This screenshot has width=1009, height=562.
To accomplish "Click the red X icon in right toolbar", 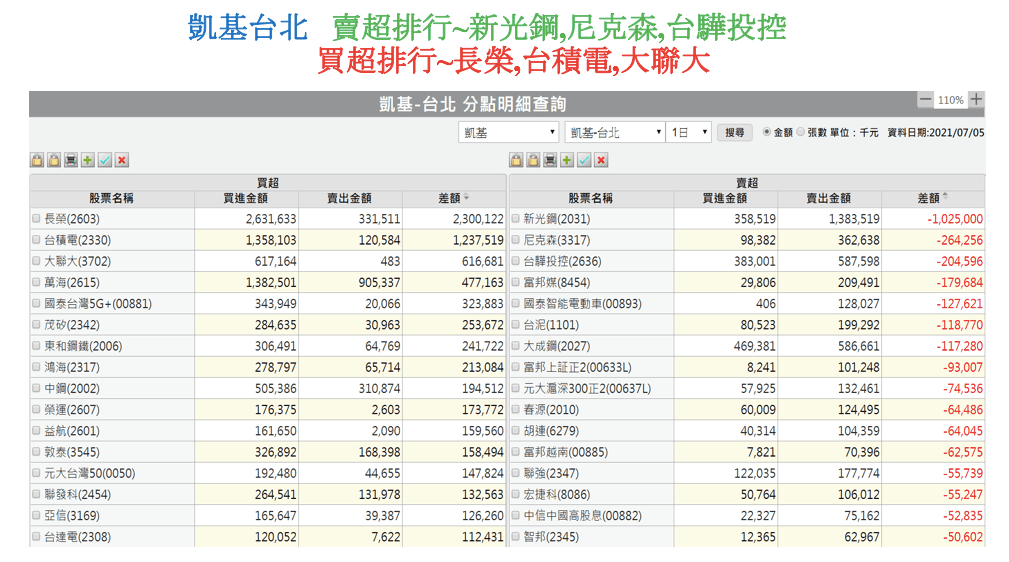I will (601, 160).
